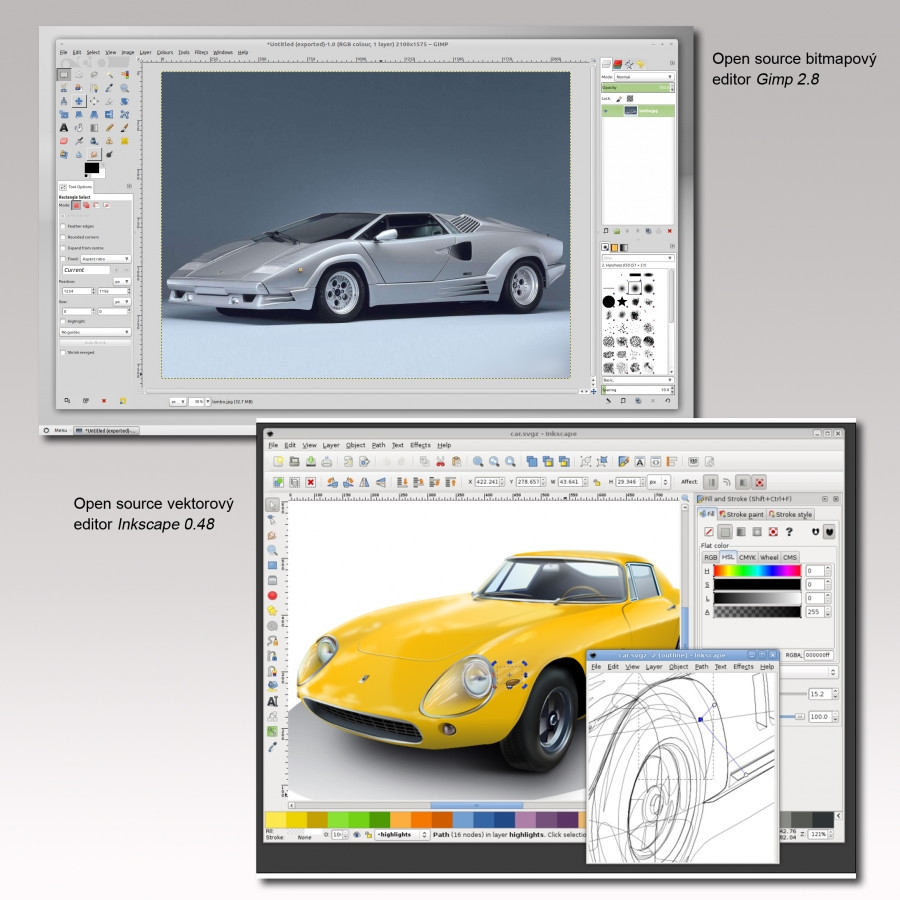
Task: Click the Cut scissors icon in Inkscape
Action: [x=440, y=461]
